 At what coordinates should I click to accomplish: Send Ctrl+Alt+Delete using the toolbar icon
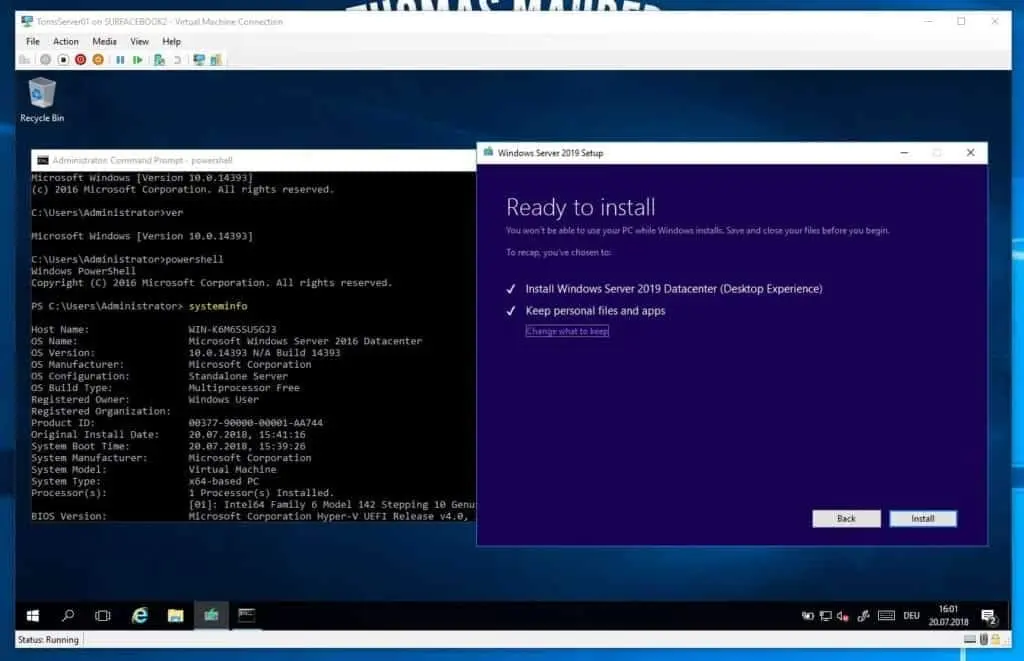(x=26, y=59)
